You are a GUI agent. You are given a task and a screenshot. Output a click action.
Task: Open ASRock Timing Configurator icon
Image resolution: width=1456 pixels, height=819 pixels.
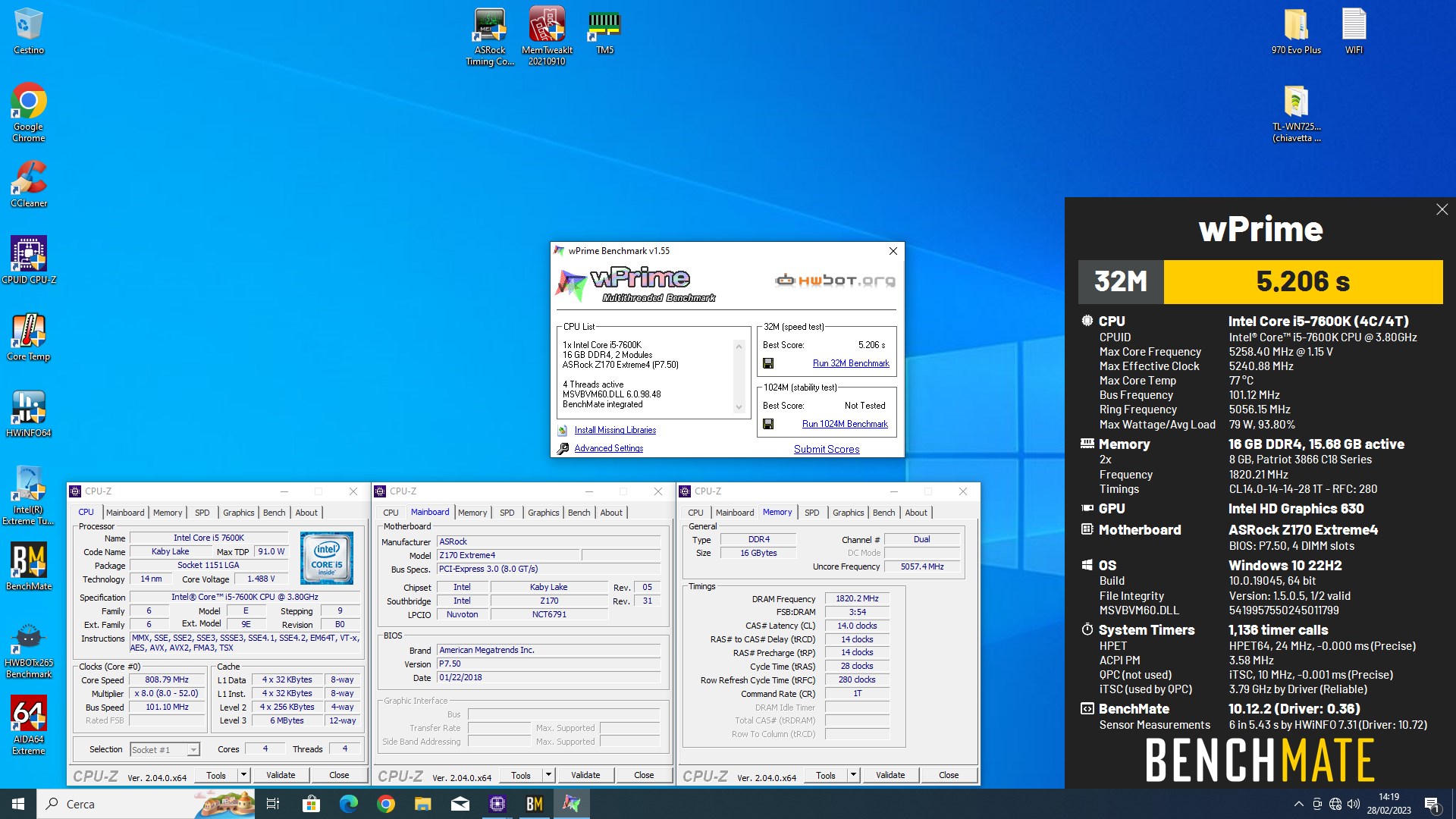point(490,36)
